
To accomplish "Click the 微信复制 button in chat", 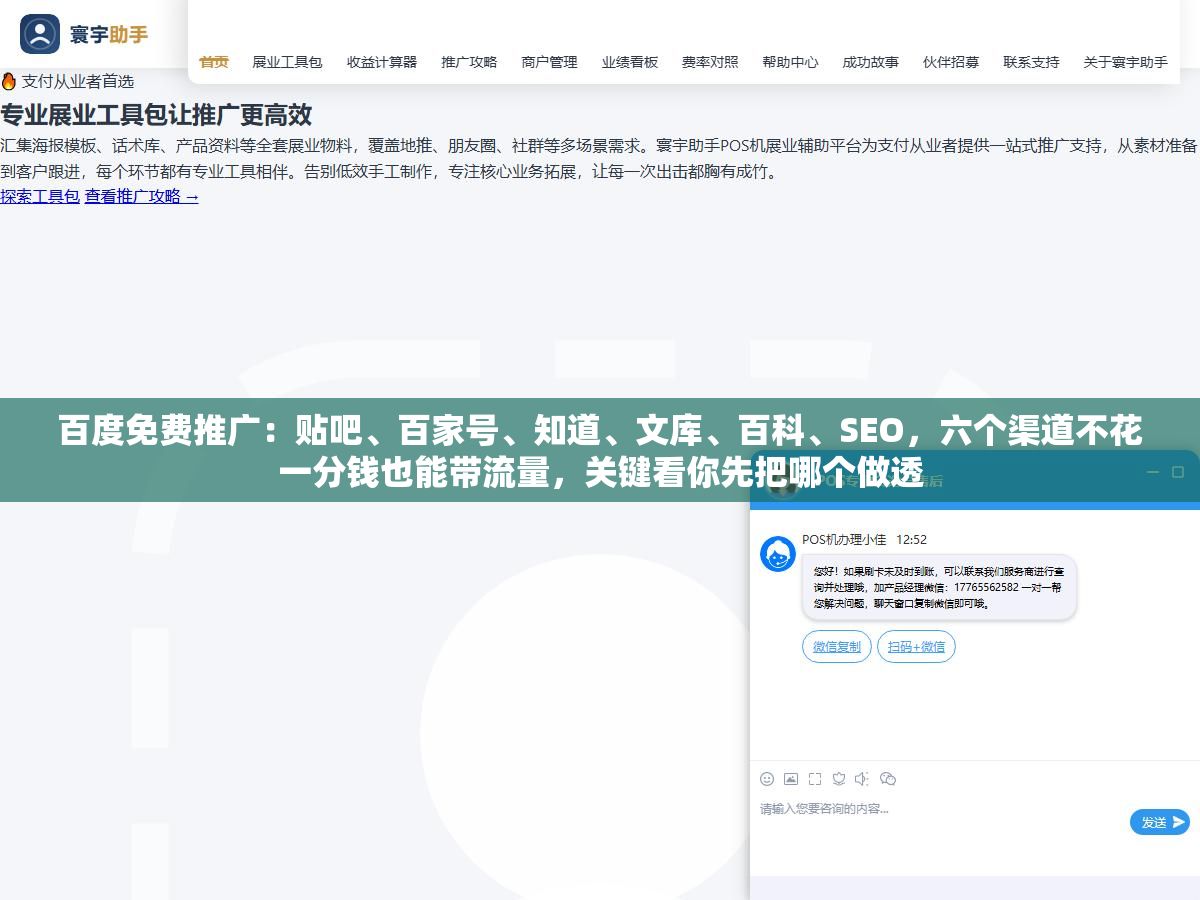I will point(837,647).
